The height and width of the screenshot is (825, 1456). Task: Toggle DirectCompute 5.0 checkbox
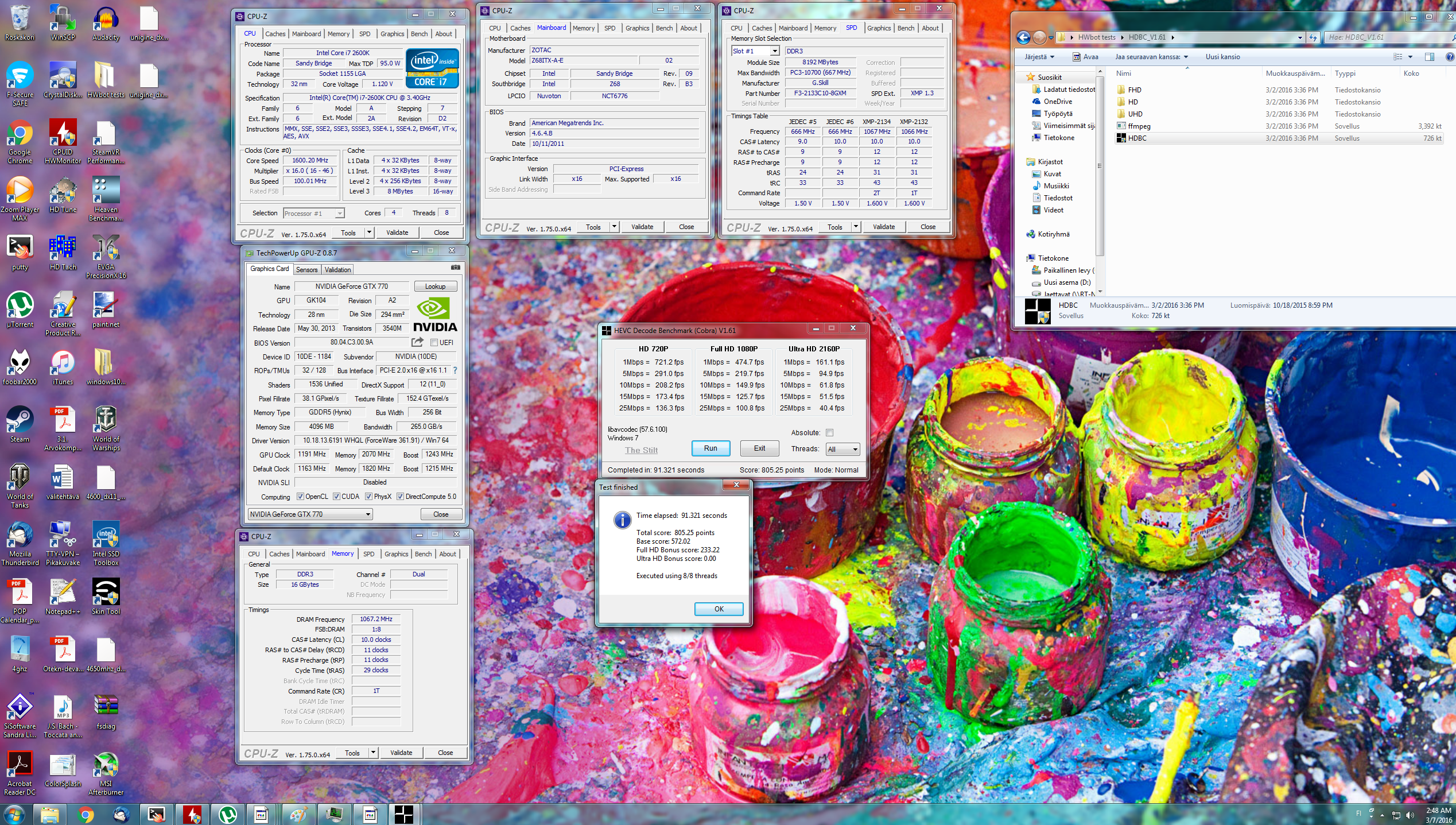(400, 497)
